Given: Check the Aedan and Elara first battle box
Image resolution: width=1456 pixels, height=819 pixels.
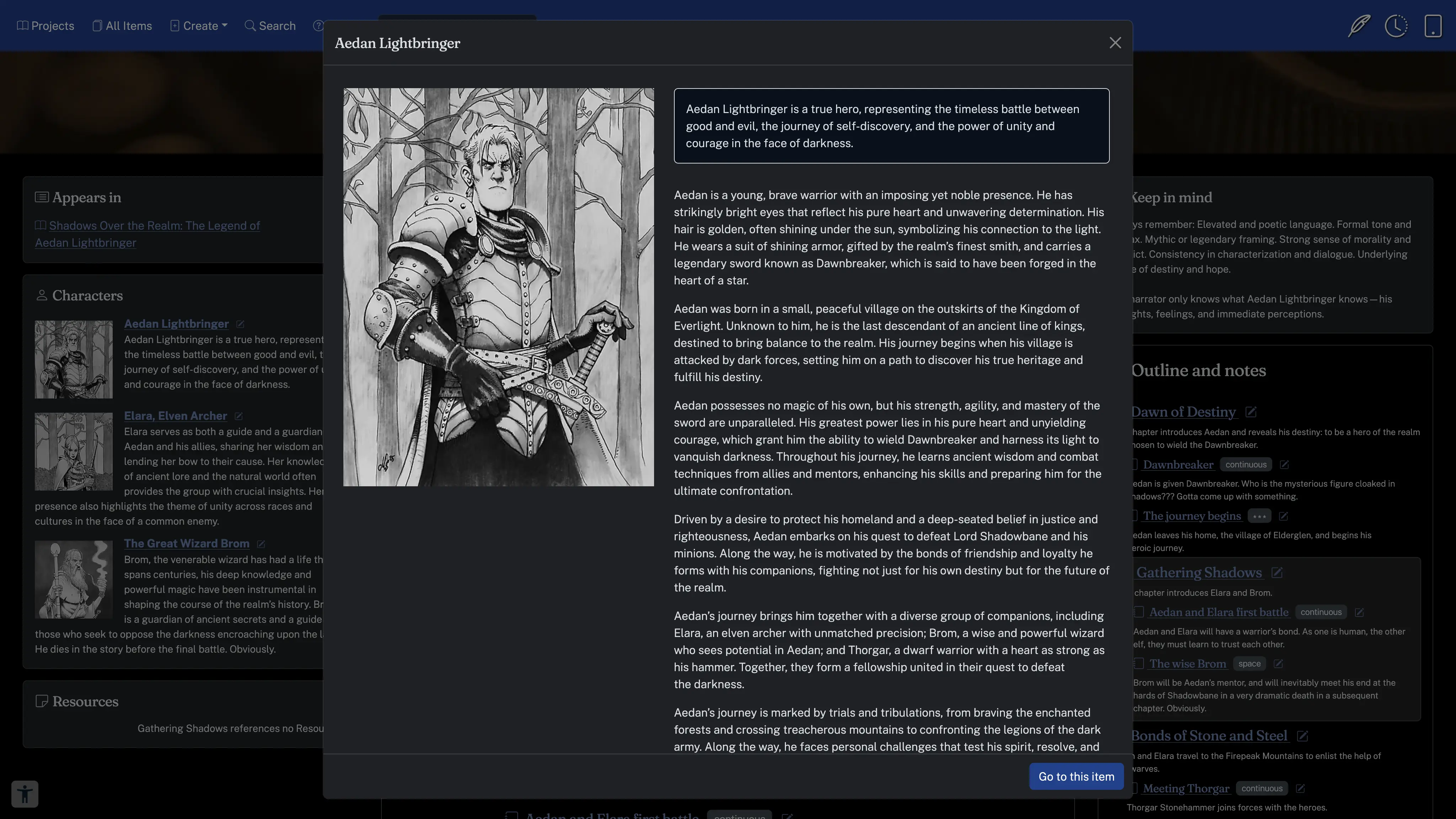Looking at the screenshot, I should tap(1138, 612).
